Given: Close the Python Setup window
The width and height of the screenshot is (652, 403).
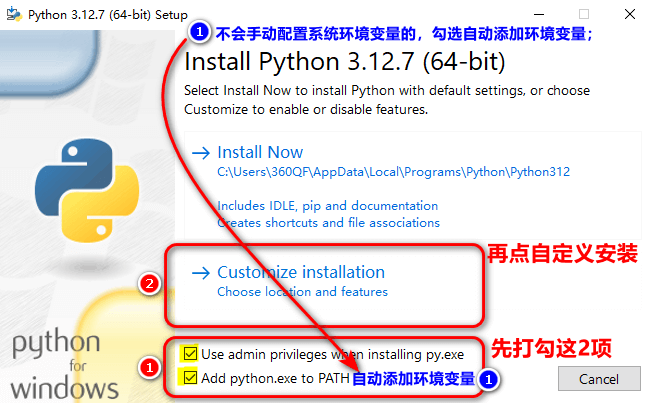Looking at the screenshot, I should 629,14.
